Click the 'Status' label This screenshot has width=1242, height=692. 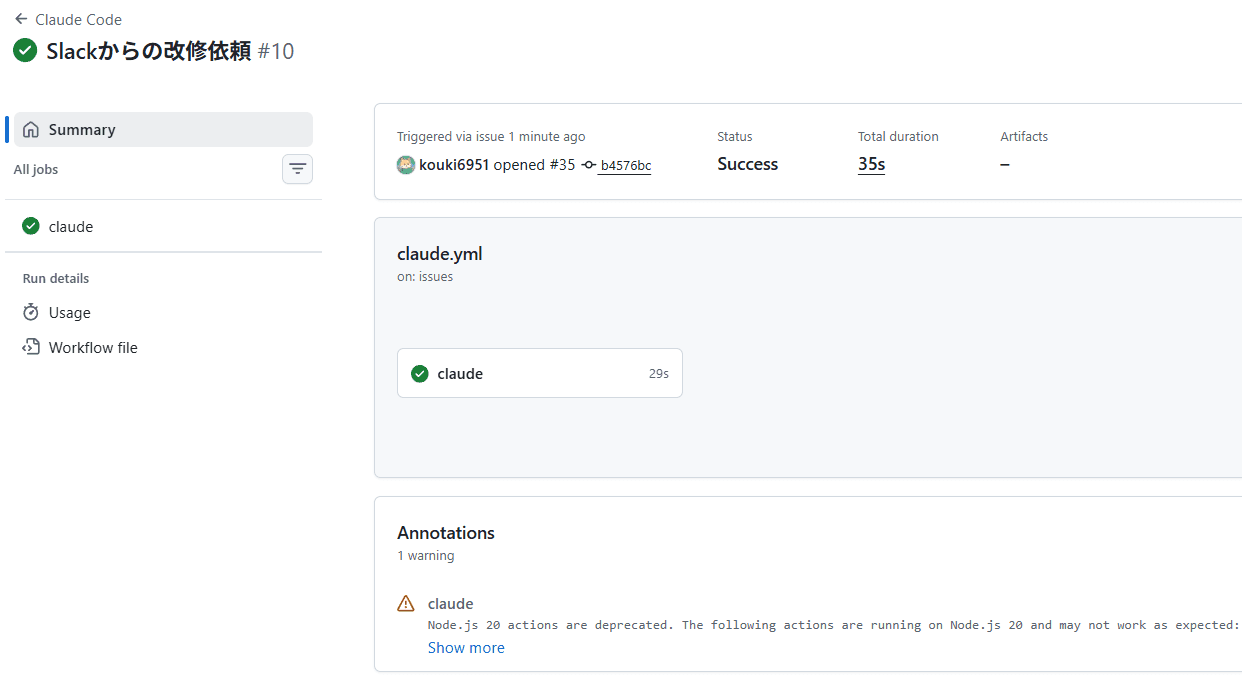[735, 136]
